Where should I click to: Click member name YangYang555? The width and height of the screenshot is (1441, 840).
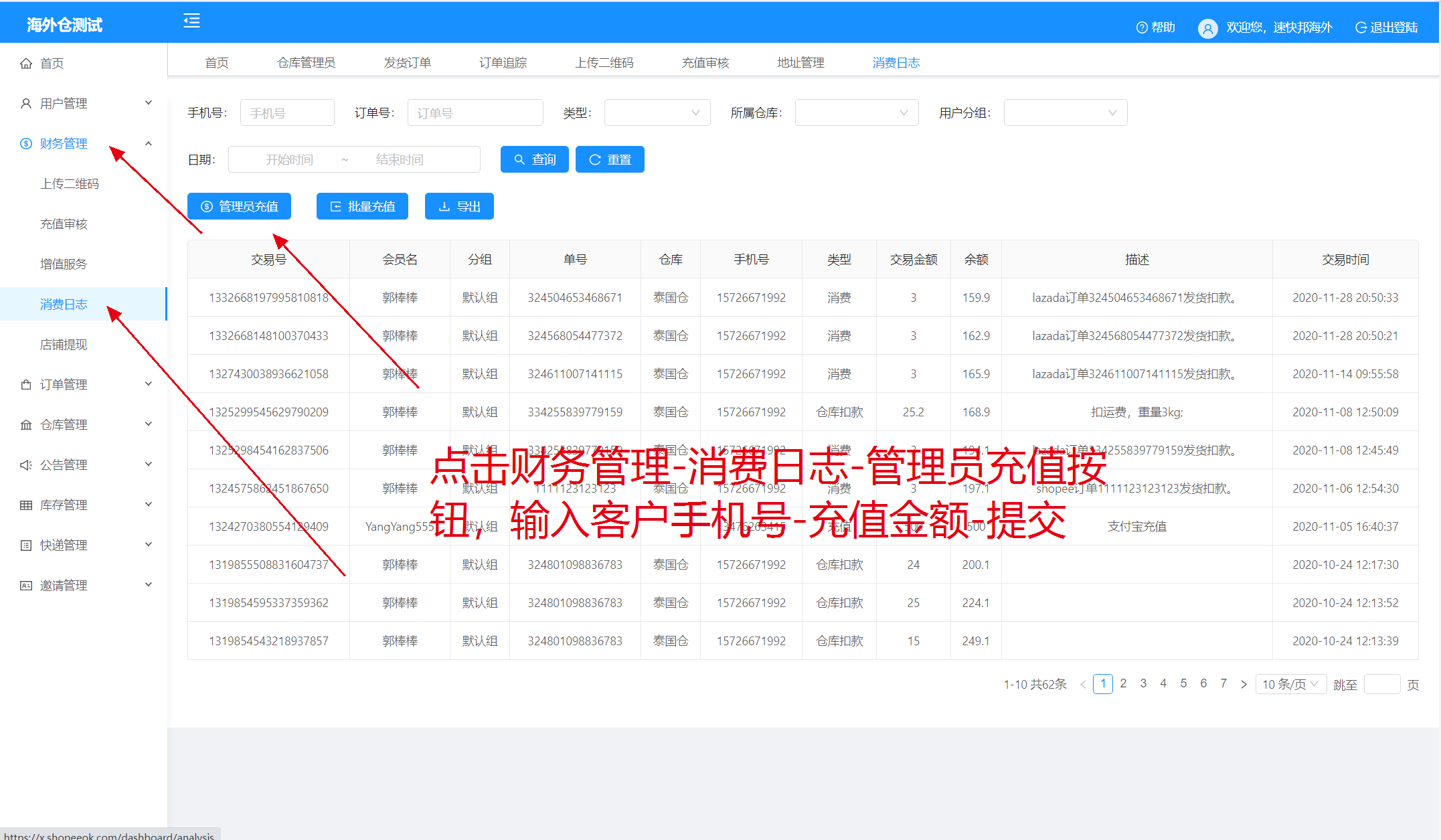[x=400, y=526]
